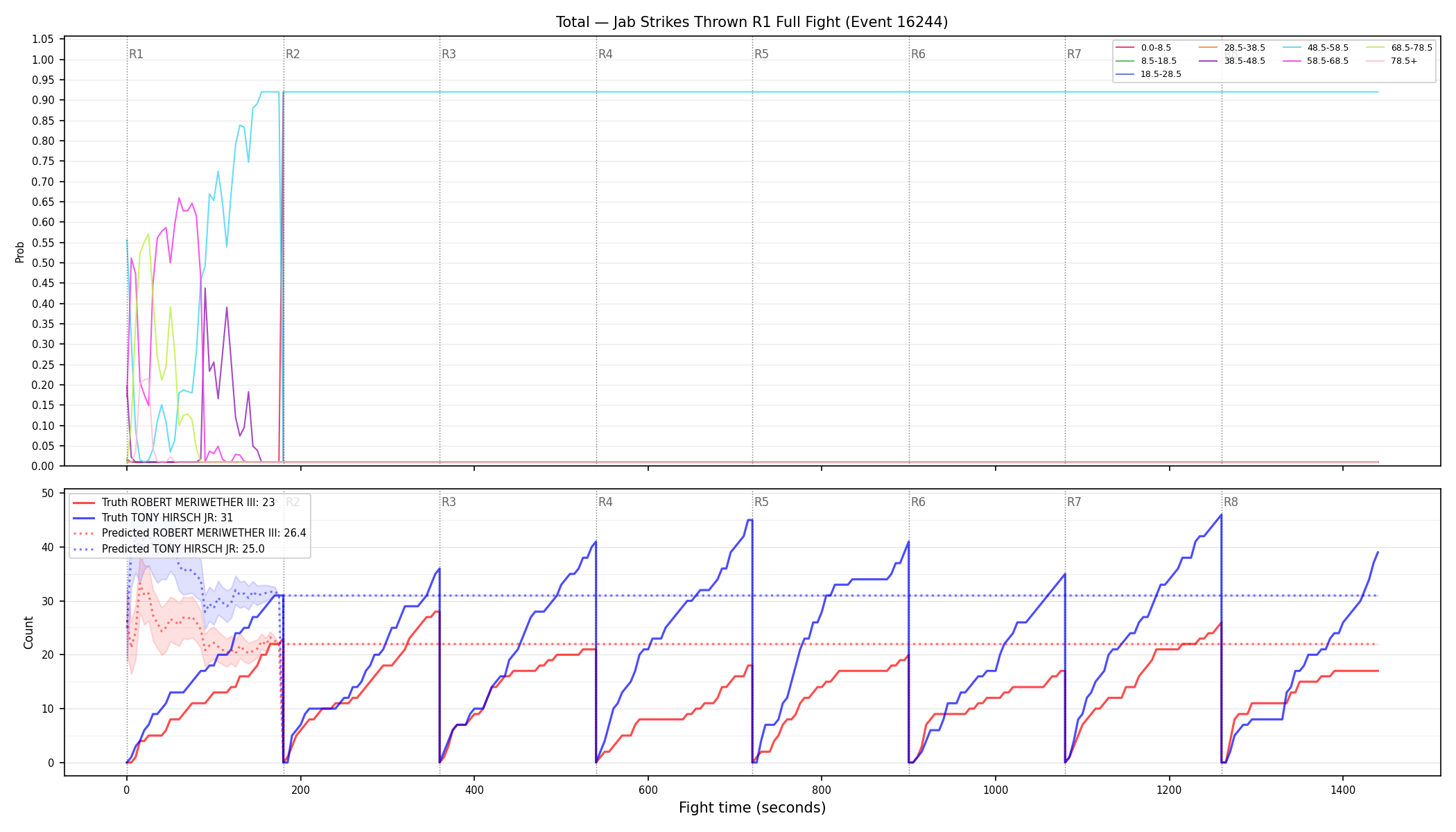Image resolution: width=1456 pixels, height=832 pixels.
Task: Click the Prob y-axis label
Action: [x=20, y=252]
